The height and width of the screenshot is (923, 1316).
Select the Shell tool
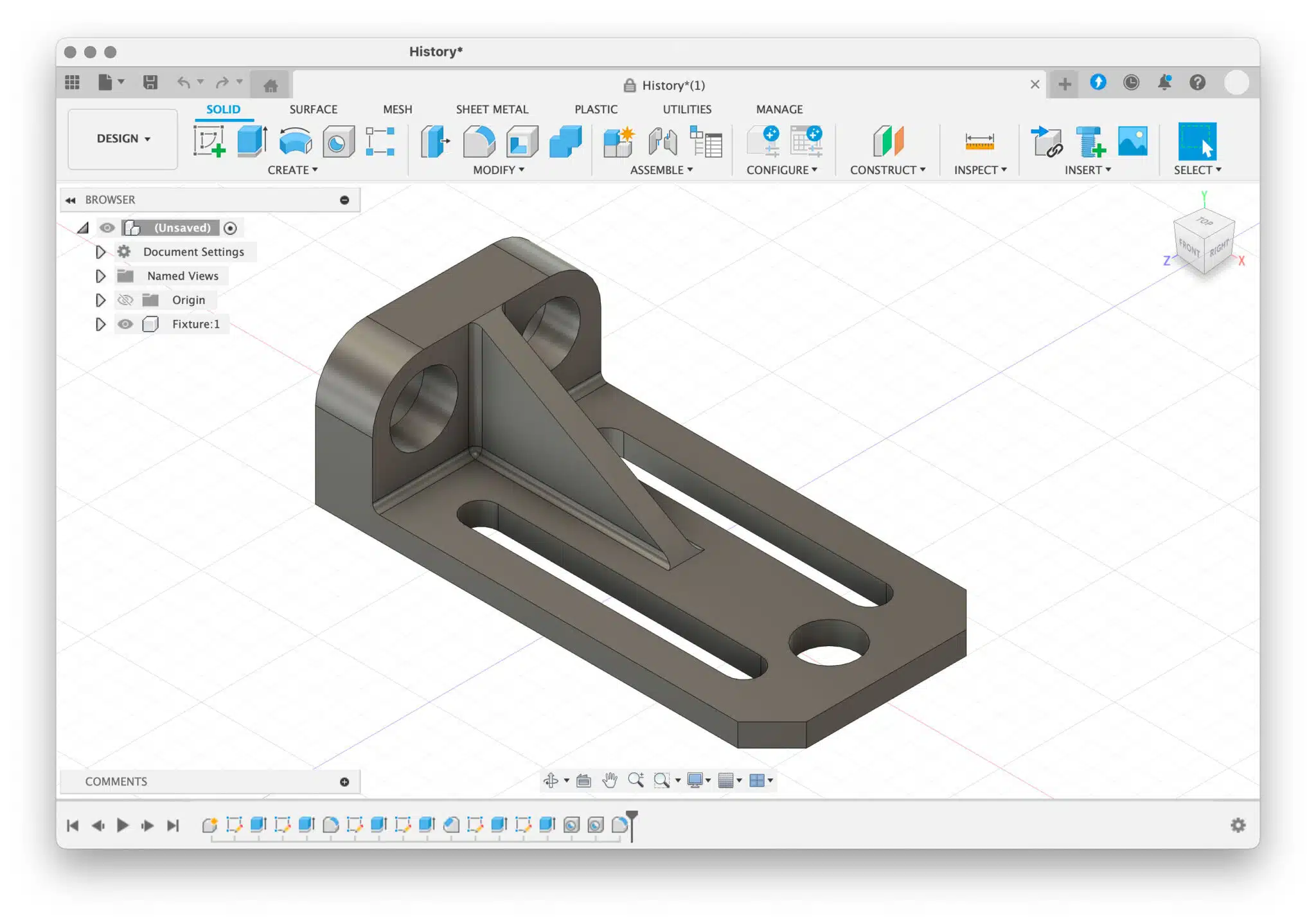click(x=522, y=141)
